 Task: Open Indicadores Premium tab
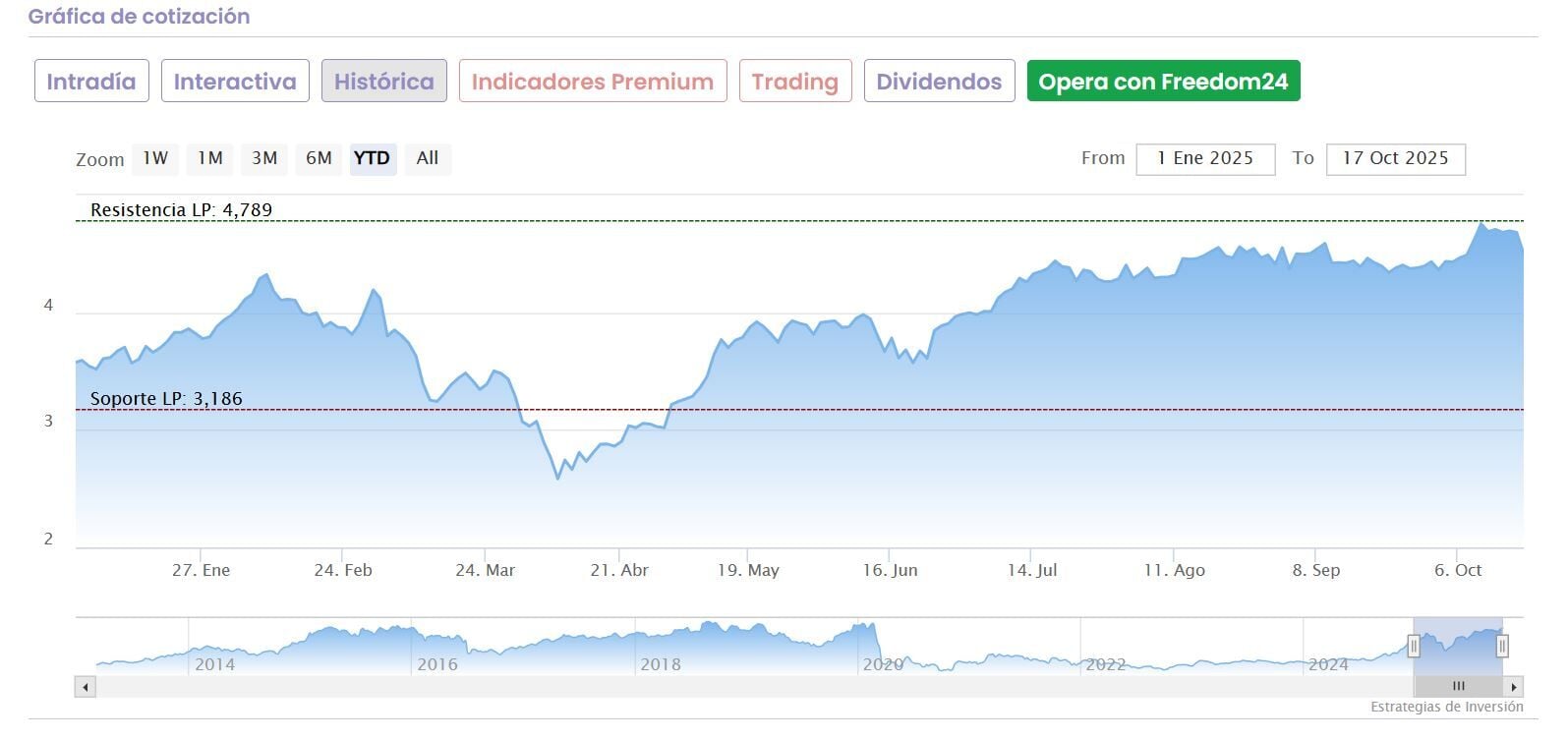(592, 82)
